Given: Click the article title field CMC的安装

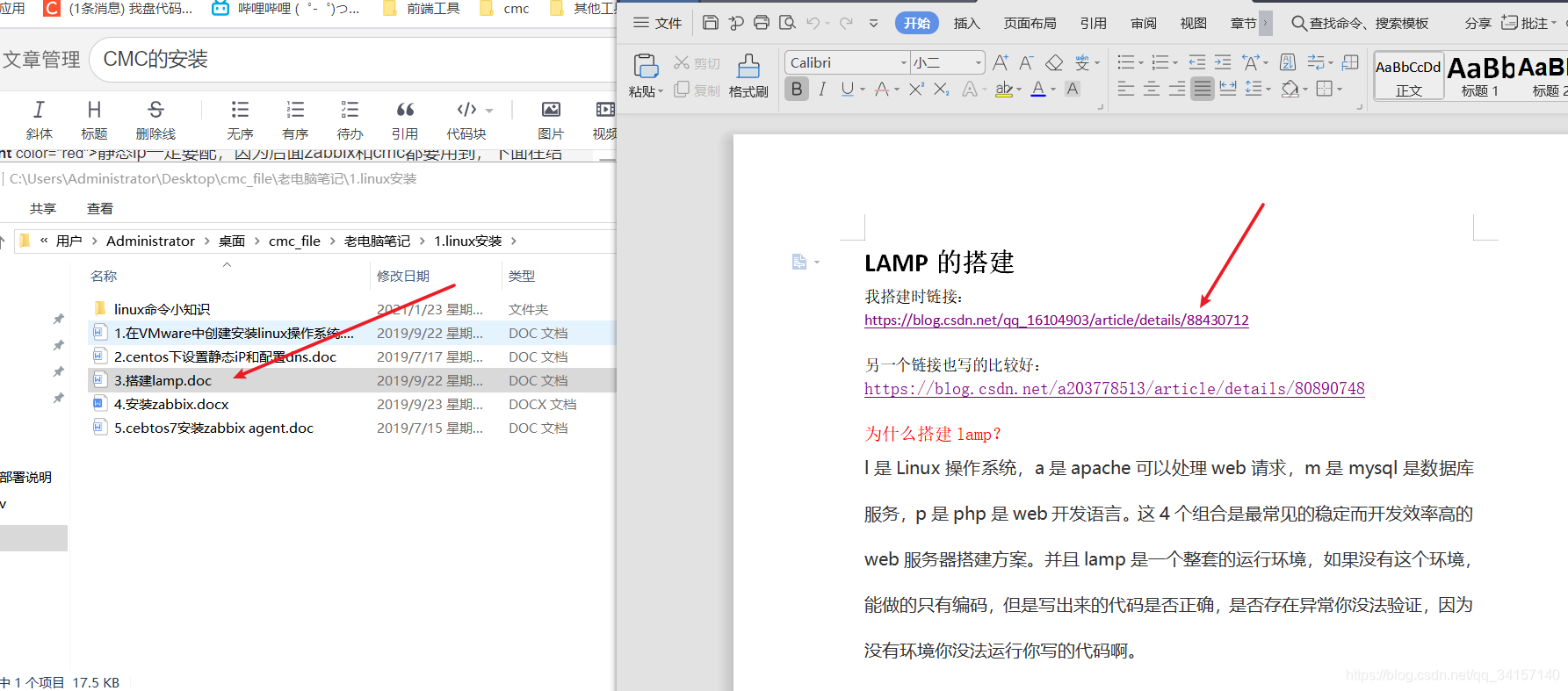Looking at the screenshot, I should point(353,59).
